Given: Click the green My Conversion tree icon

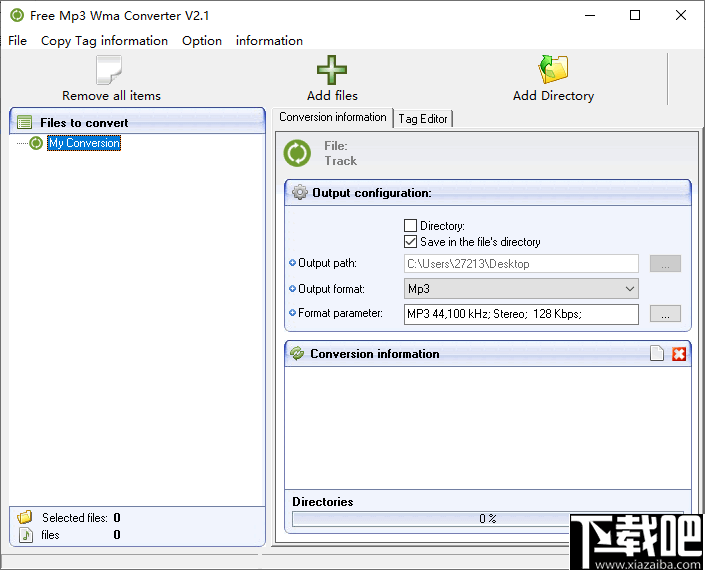Looking at the screenshot, I should pyautogui.click(x=36, y=143).
